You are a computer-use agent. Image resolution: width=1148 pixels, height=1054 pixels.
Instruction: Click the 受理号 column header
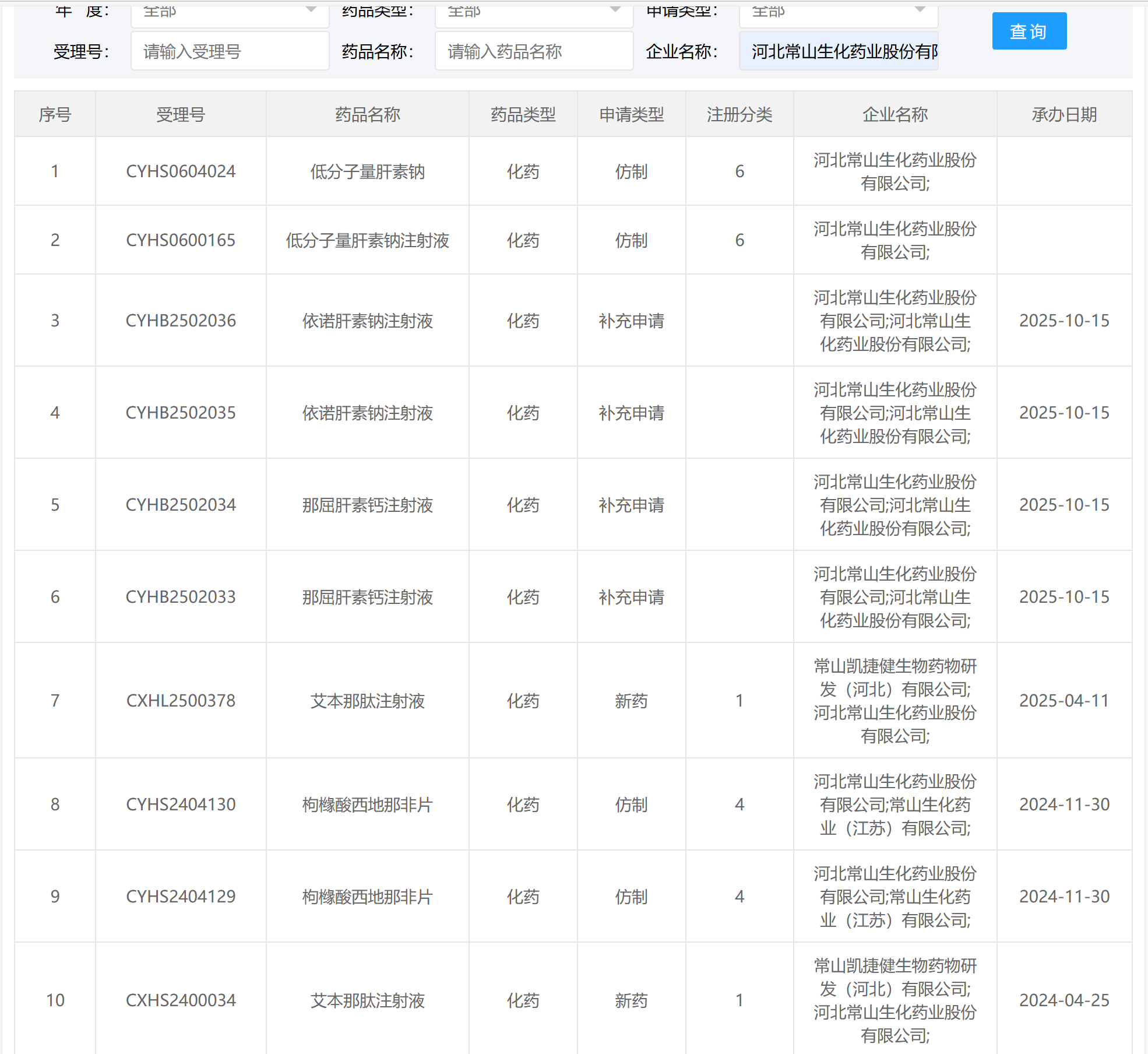[181, 115]
